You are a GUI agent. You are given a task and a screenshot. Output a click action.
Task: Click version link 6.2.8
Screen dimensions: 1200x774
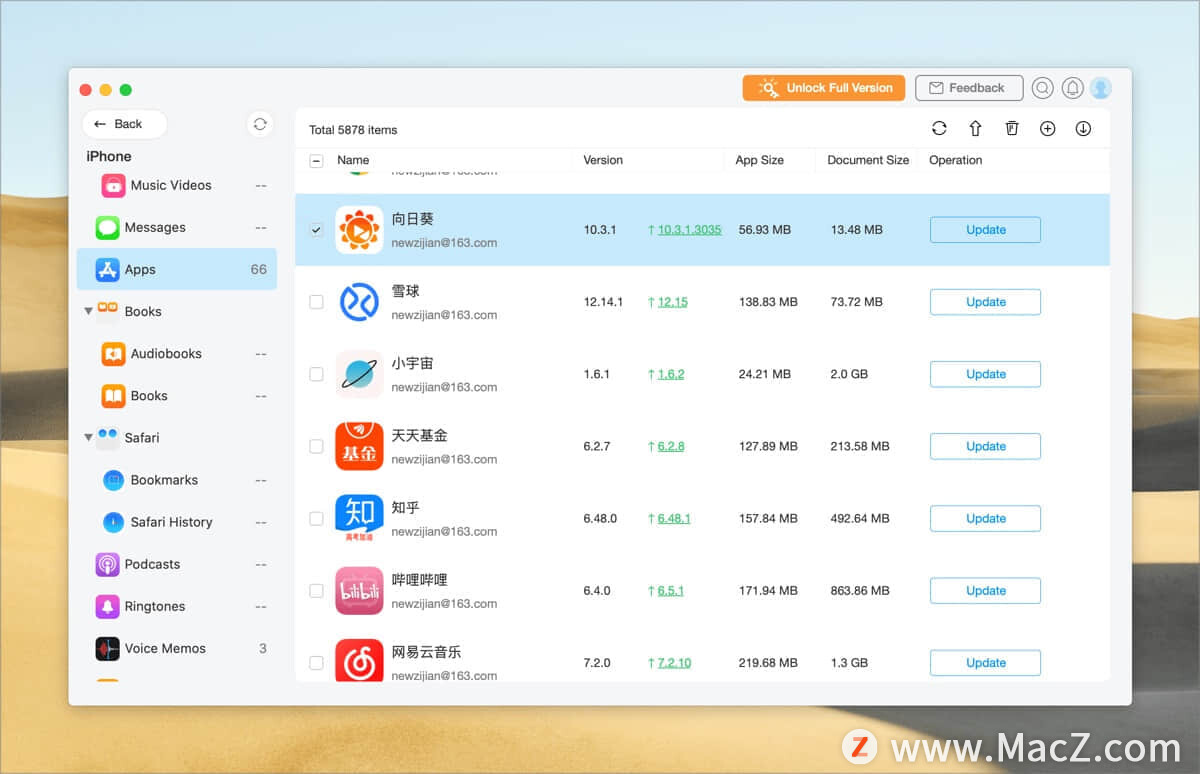pyautogui.click(x=671, y=446)
